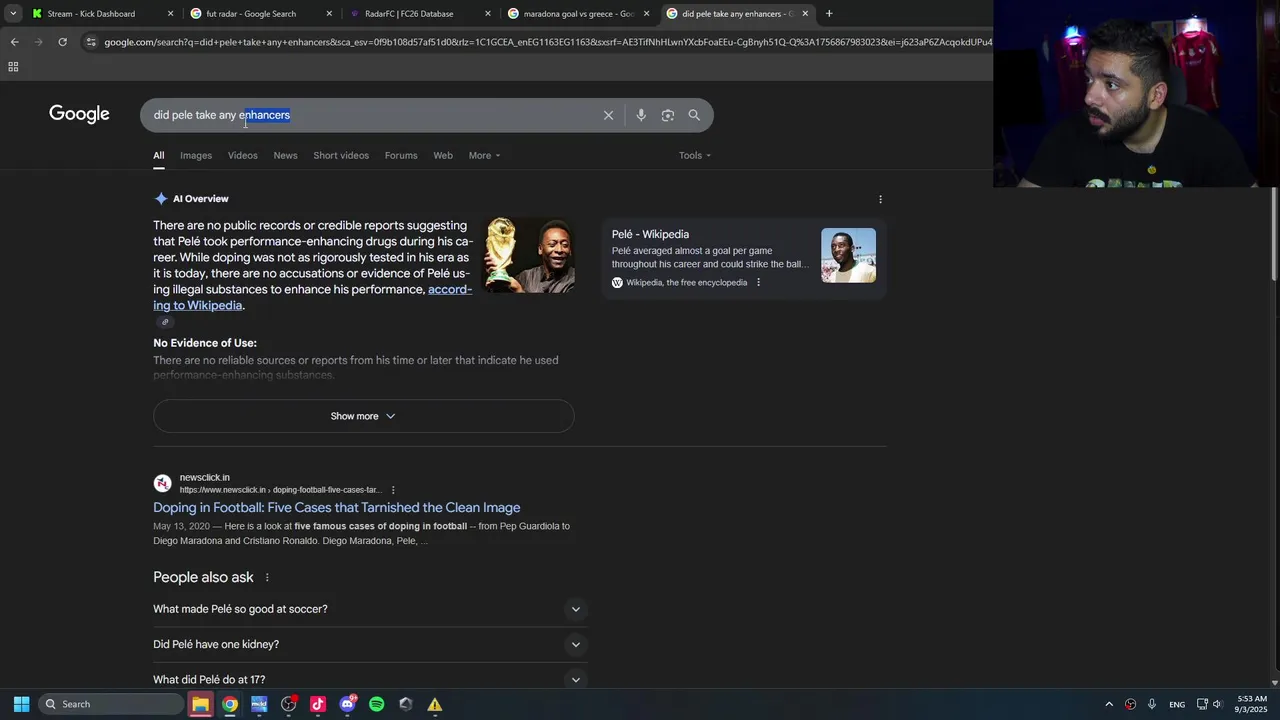
Task: Open the Tools dropdown
Action: click(x=695, y=155)
